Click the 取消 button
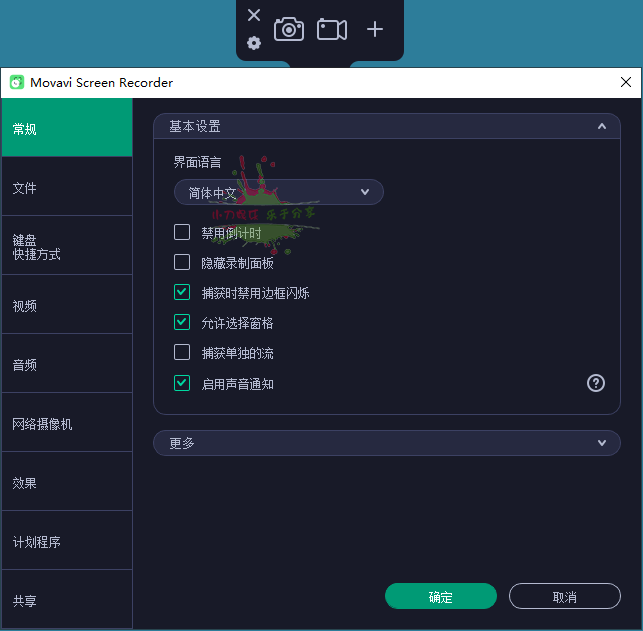Image resolution: width=643 pixels, height=631 pixels. click(564, 597)
